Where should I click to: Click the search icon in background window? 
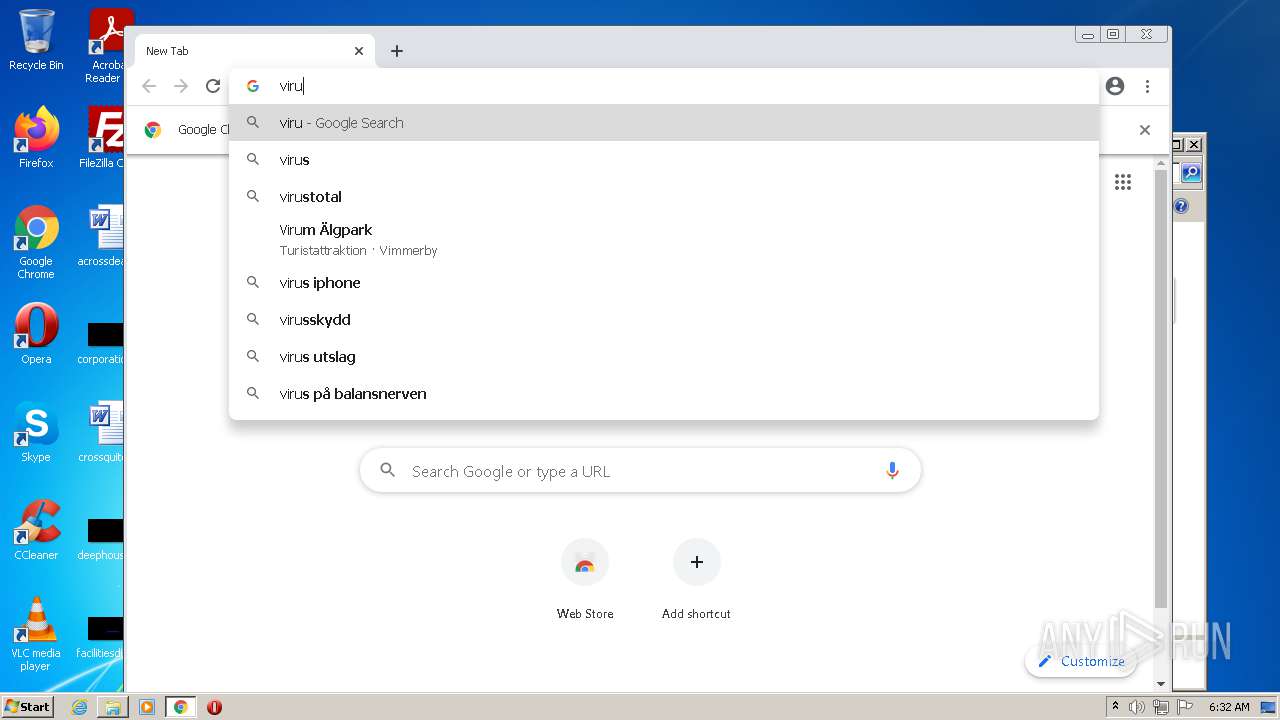click(1190, 173)
